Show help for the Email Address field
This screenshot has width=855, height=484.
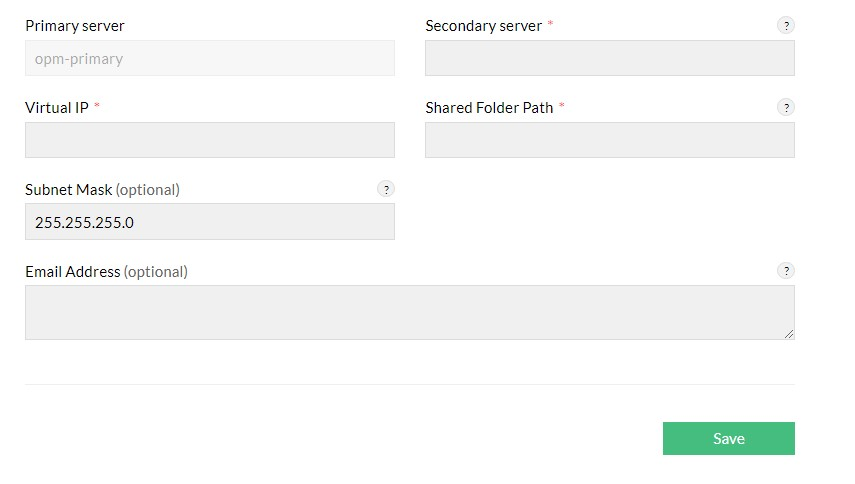pos(786,271)
